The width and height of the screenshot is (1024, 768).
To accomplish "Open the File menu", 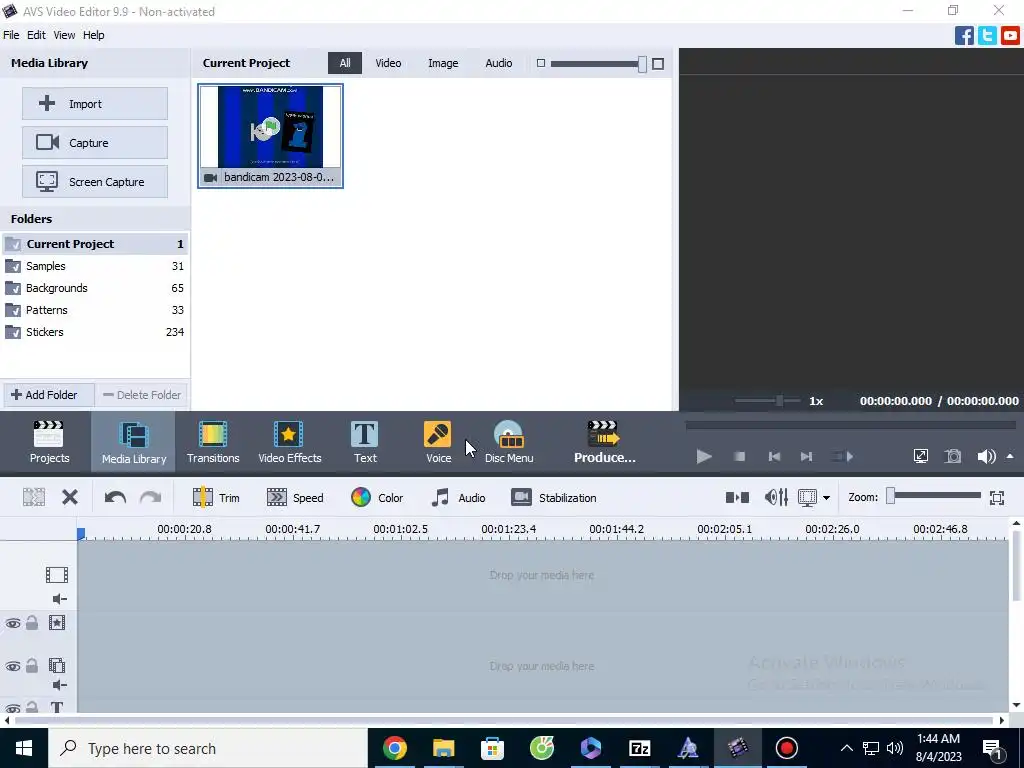I will click(11, 35).
